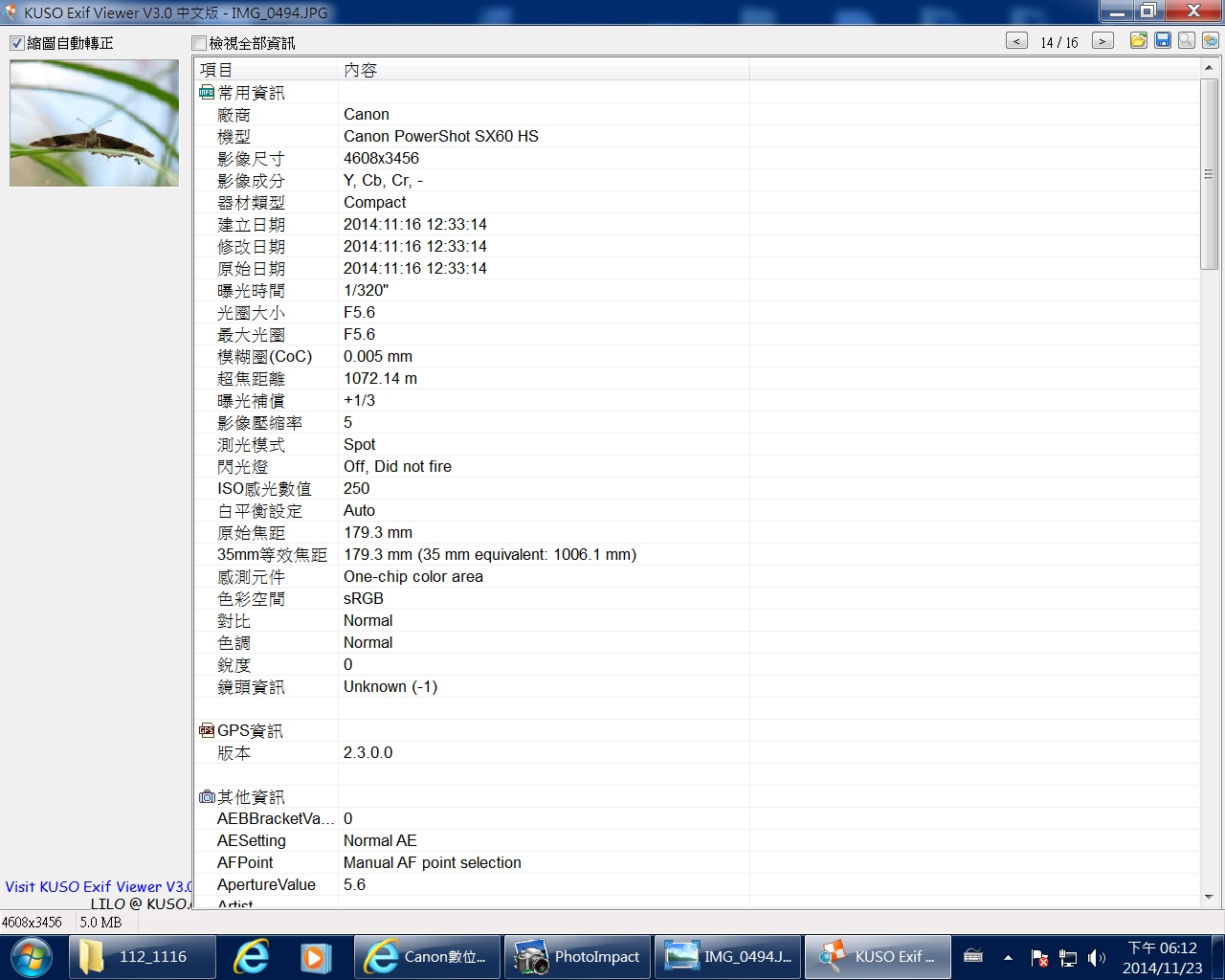Select the GPS資訊 group icon
The width and height of the screenshot is (1225, 980).
pyautogui.click(x=207, y=730)
